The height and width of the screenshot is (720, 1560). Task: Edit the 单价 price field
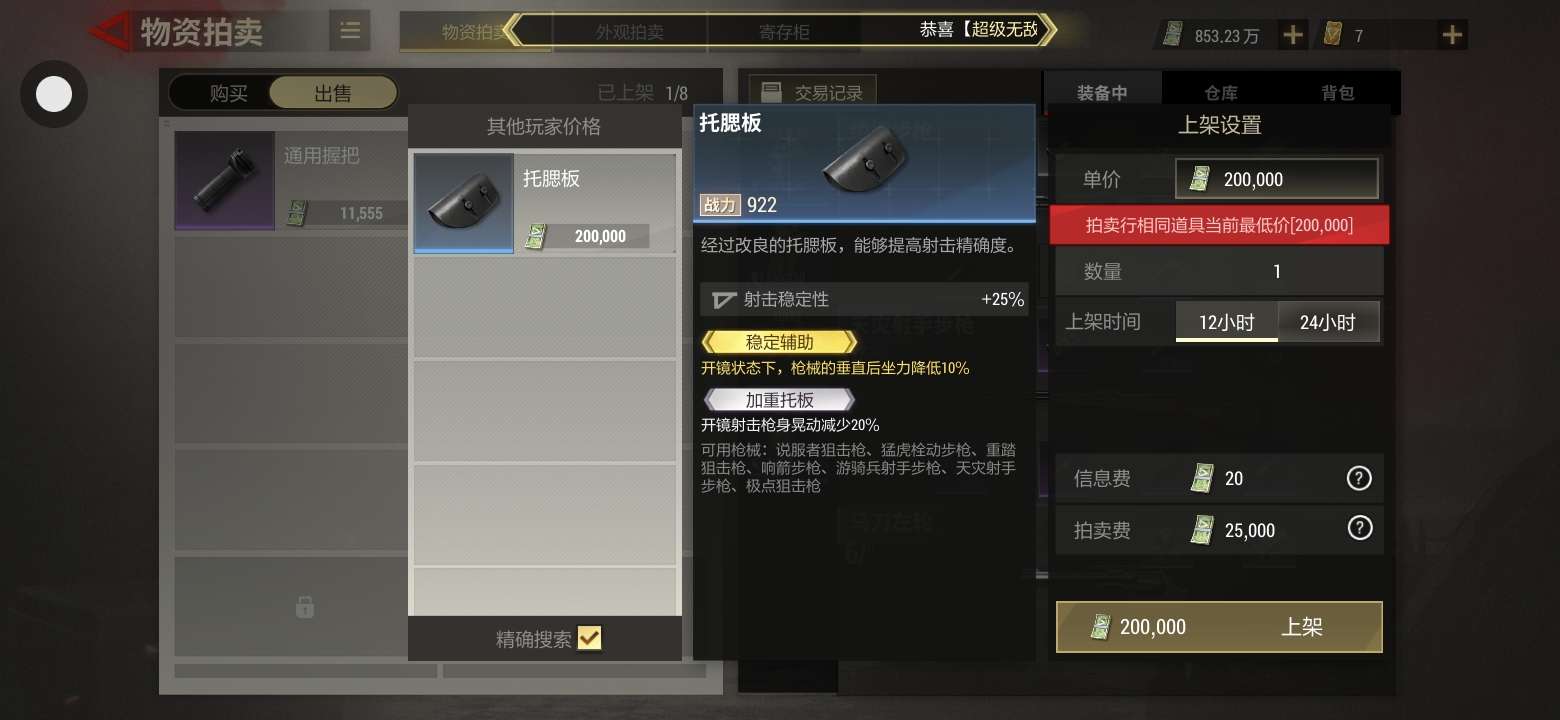(1277, 179)
